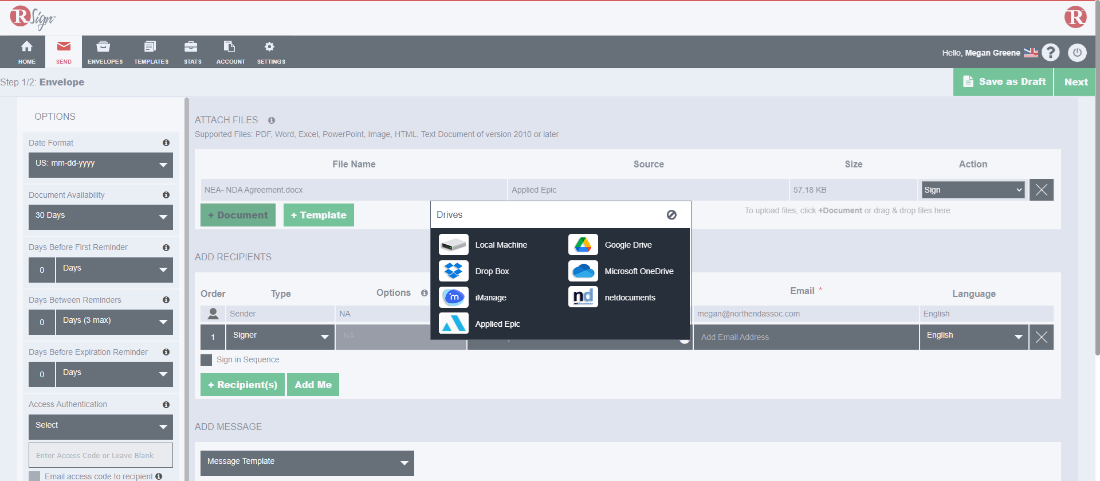Select the Send envelope tab
1100x481 pixels.
tap(64, 53)
